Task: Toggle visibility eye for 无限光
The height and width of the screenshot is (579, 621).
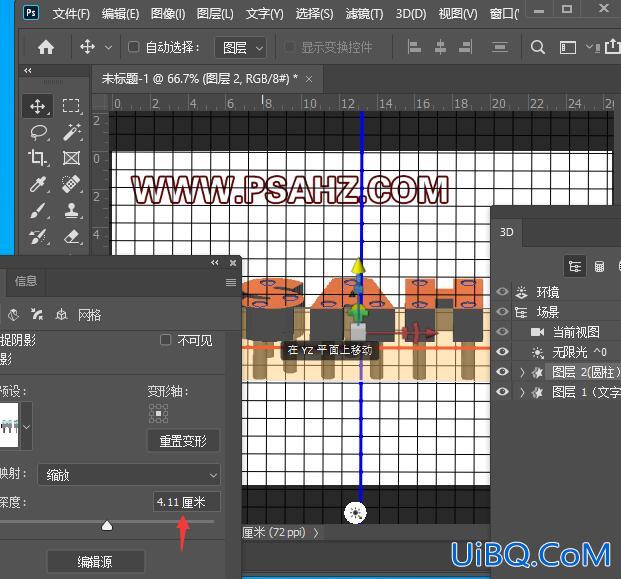Action: 502,351
